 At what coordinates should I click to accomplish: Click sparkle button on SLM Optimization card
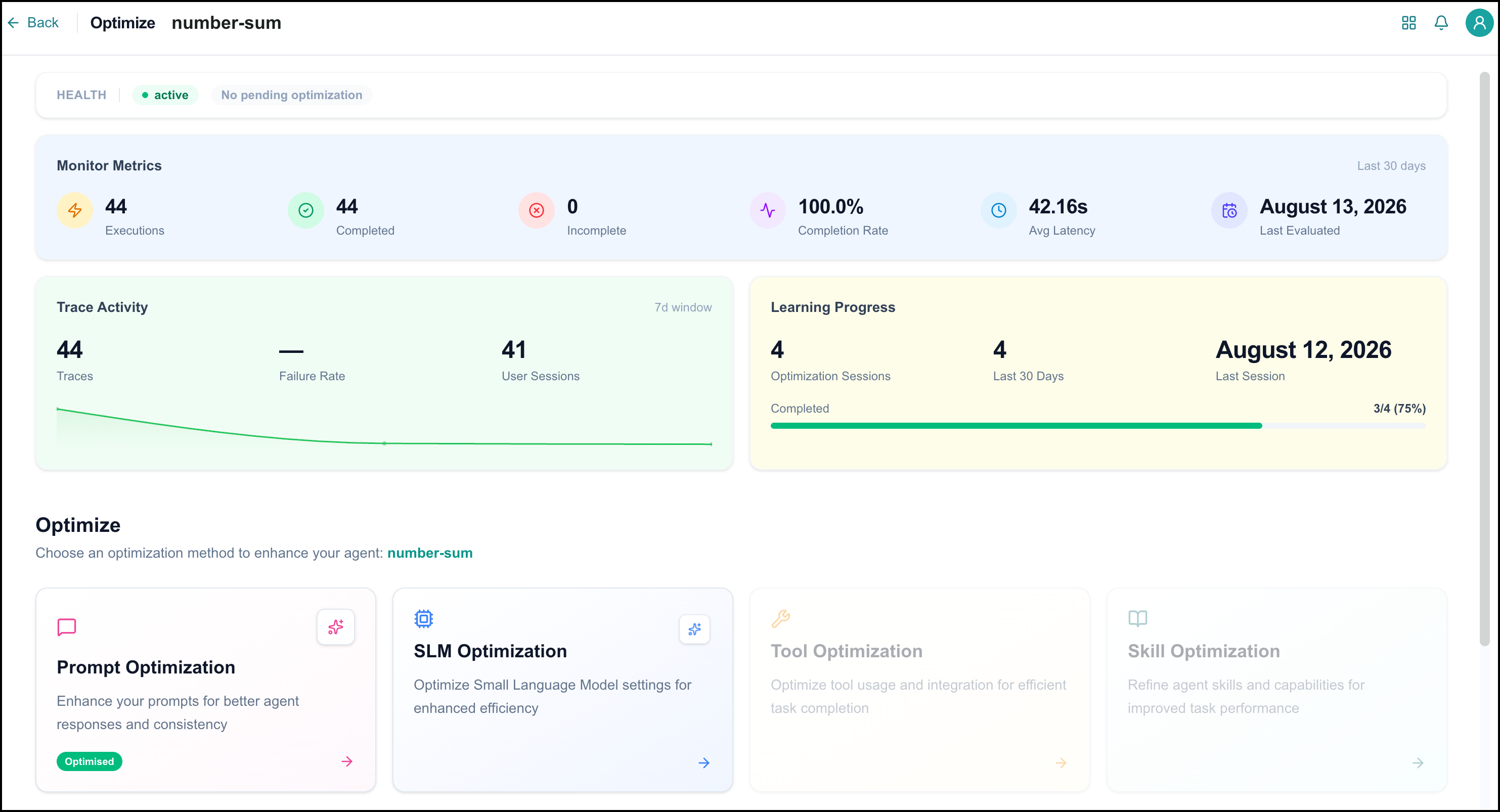694,629
